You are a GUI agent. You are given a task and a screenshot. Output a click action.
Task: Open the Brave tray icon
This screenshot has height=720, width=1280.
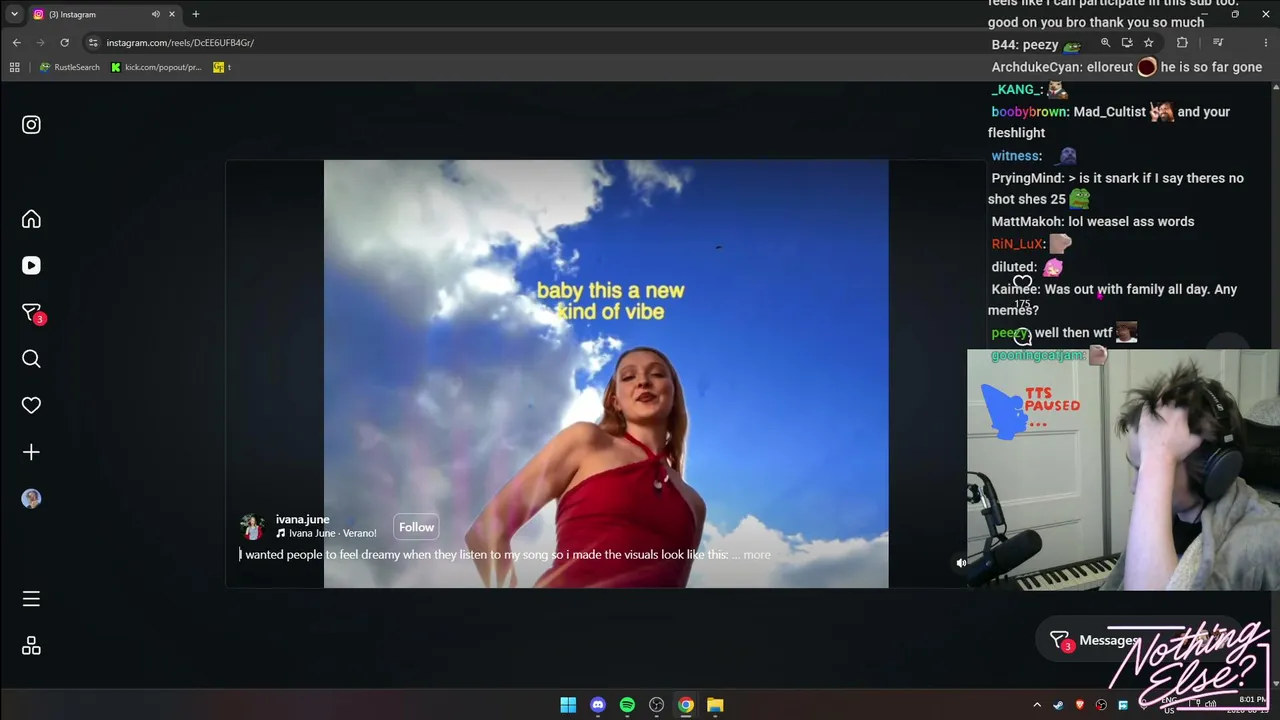tap(1080, 705)
